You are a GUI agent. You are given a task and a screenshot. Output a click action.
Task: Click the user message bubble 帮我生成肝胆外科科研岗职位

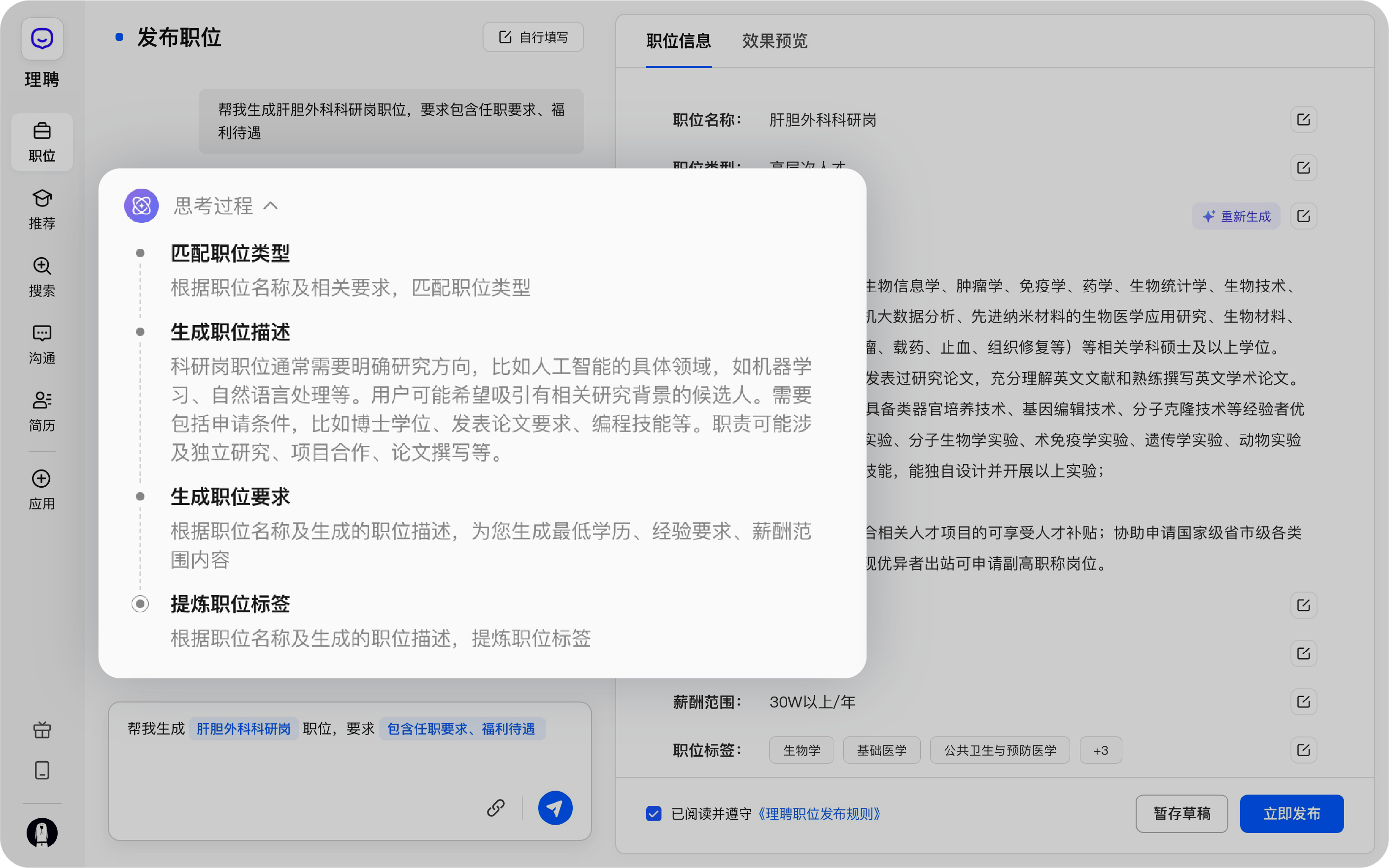(x=391, y=121)
